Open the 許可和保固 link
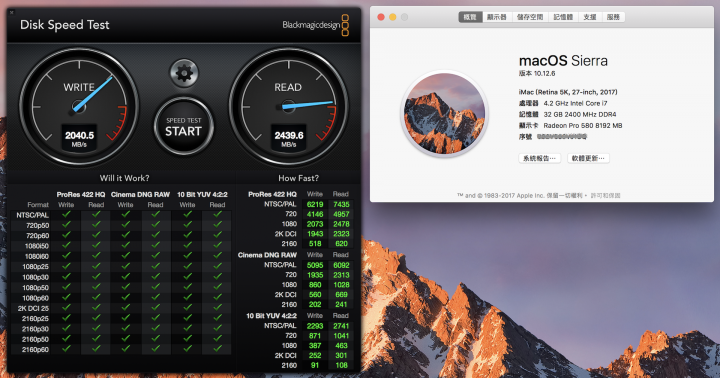The width and height of the screenshot is (720, 378). click(x=605, y=195)
